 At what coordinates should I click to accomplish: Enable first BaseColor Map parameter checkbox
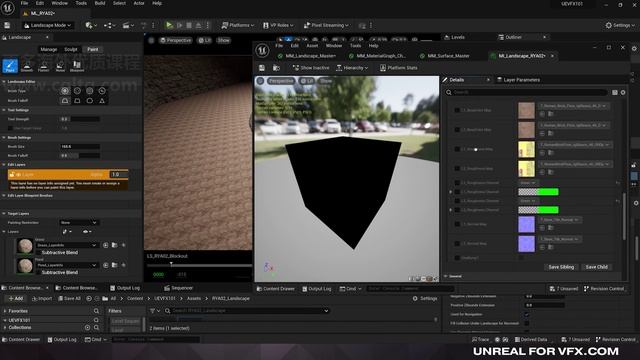pos(457,110)
